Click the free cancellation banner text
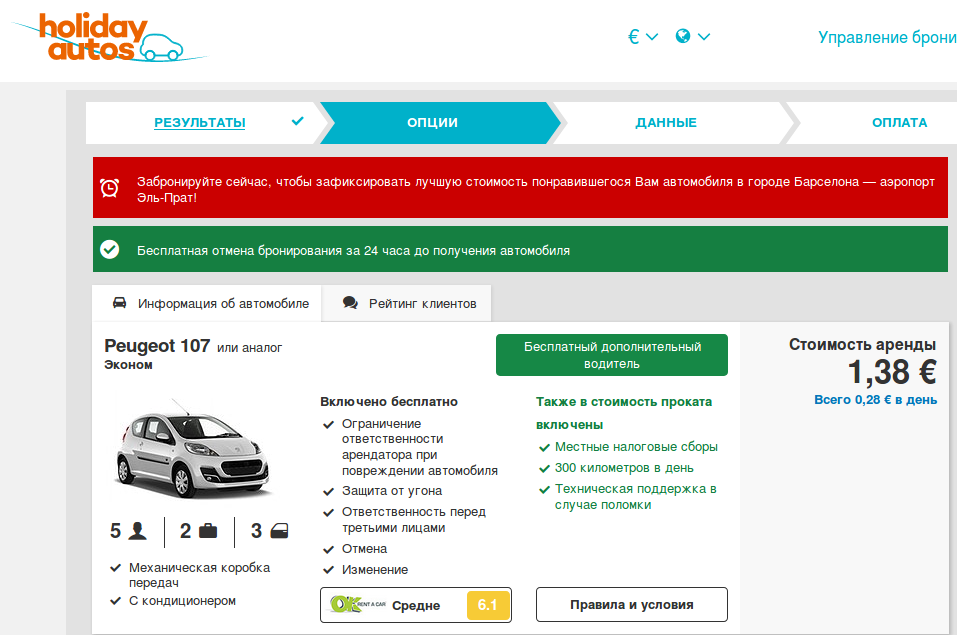The image size is (957, 635). [353, 251]
